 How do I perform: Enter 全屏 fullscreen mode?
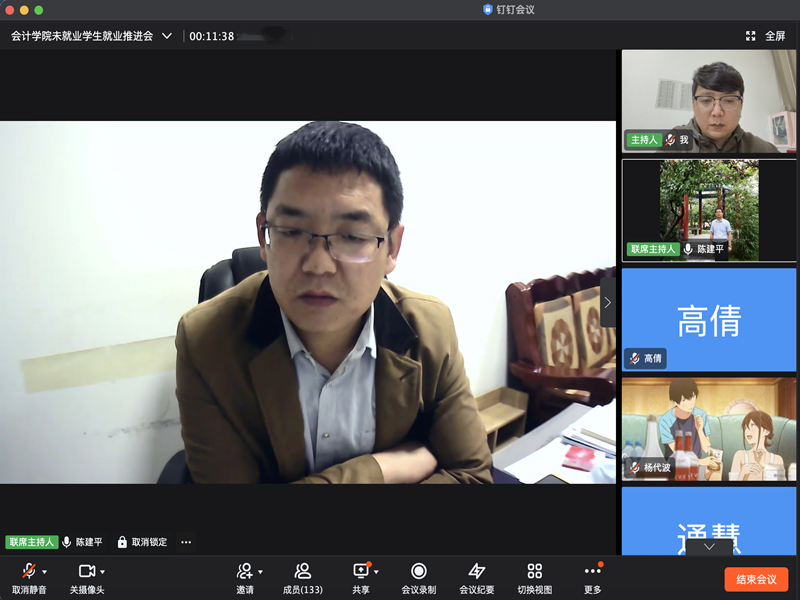pos(766,36)
